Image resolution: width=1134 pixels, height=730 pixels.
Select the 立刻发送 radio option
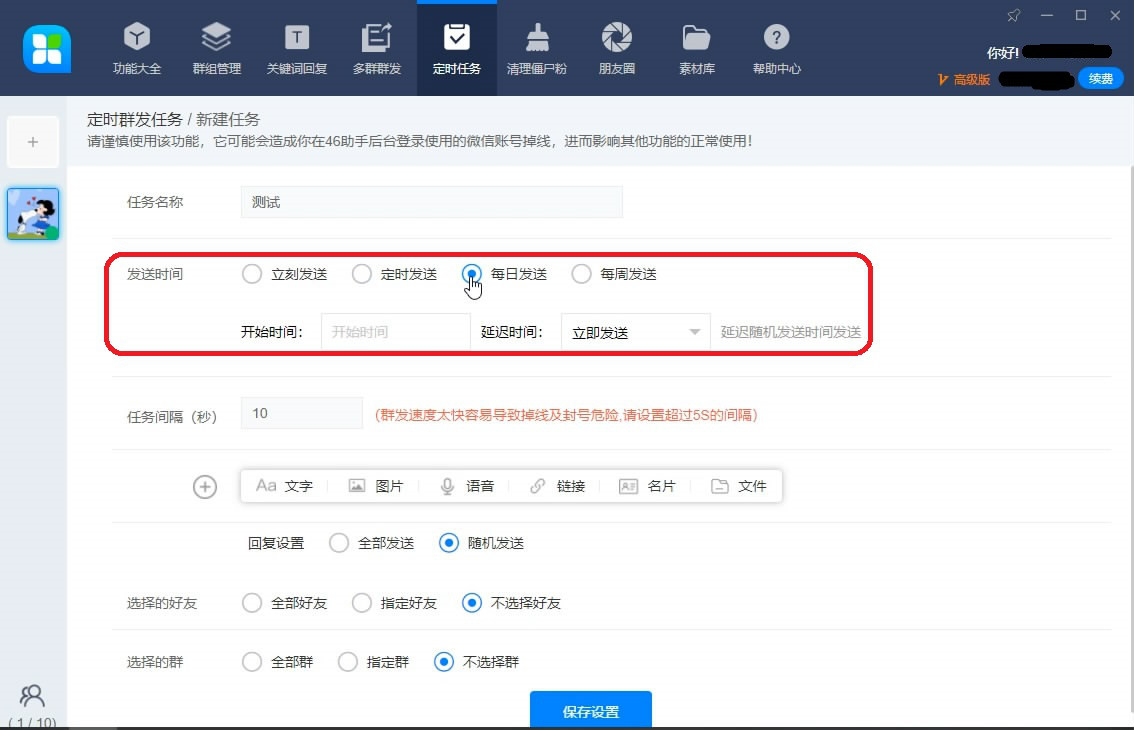[x=252, y=274]
